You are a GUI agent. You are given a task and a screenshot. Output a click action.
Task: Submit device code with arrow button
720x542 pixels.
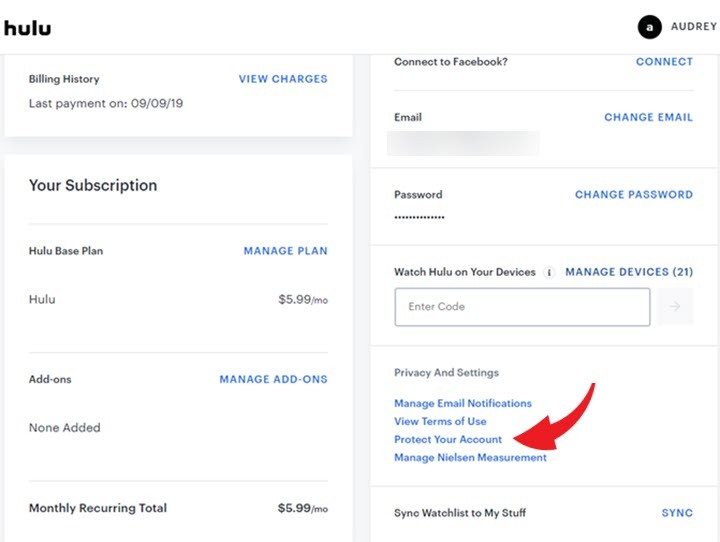pyautogui.click(x=675, y=306)
